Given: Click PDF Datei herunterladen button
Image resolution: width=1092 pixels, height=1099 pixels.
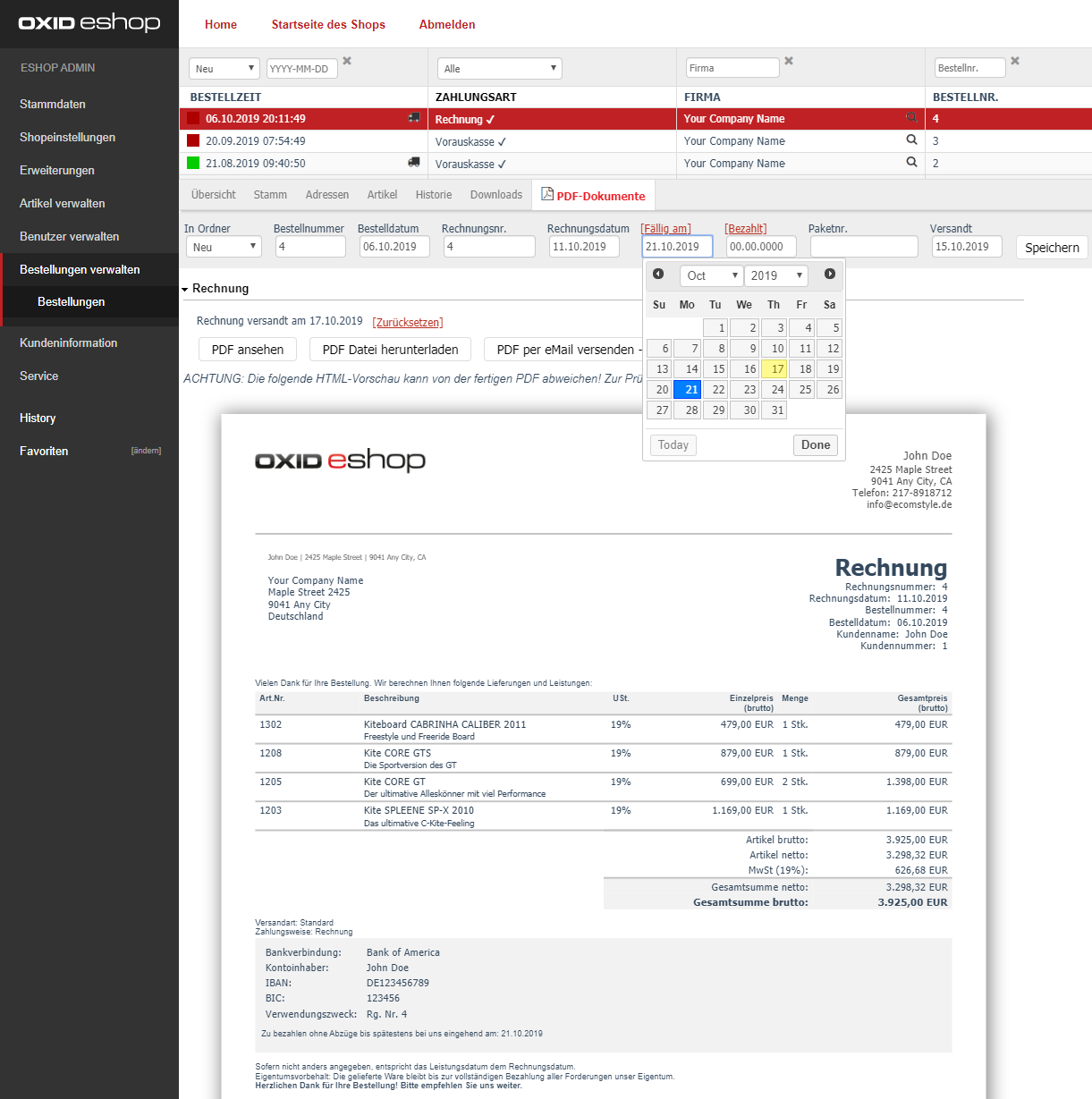Looking at the screenshot, I should click(390, 350).
